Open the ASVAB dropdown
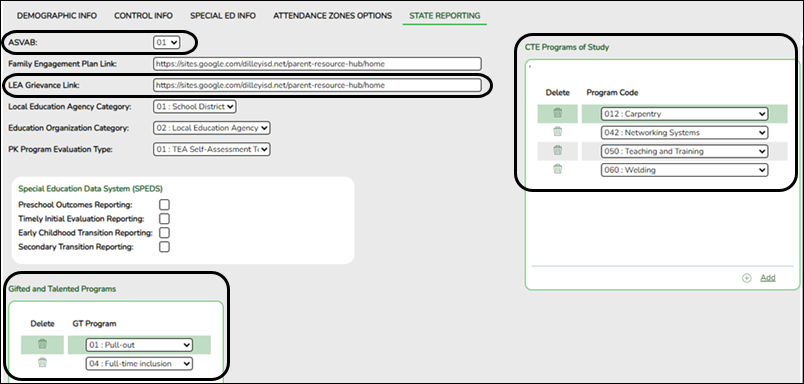Viewport: 804px width, 384px height. click(x=167, y=43)
